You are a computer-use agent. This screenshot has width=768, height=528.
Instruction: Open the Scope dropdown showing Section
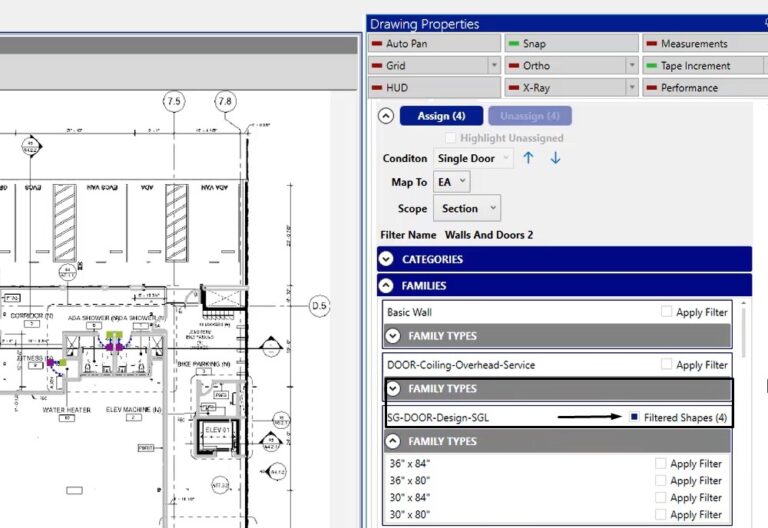click(467, 208)
